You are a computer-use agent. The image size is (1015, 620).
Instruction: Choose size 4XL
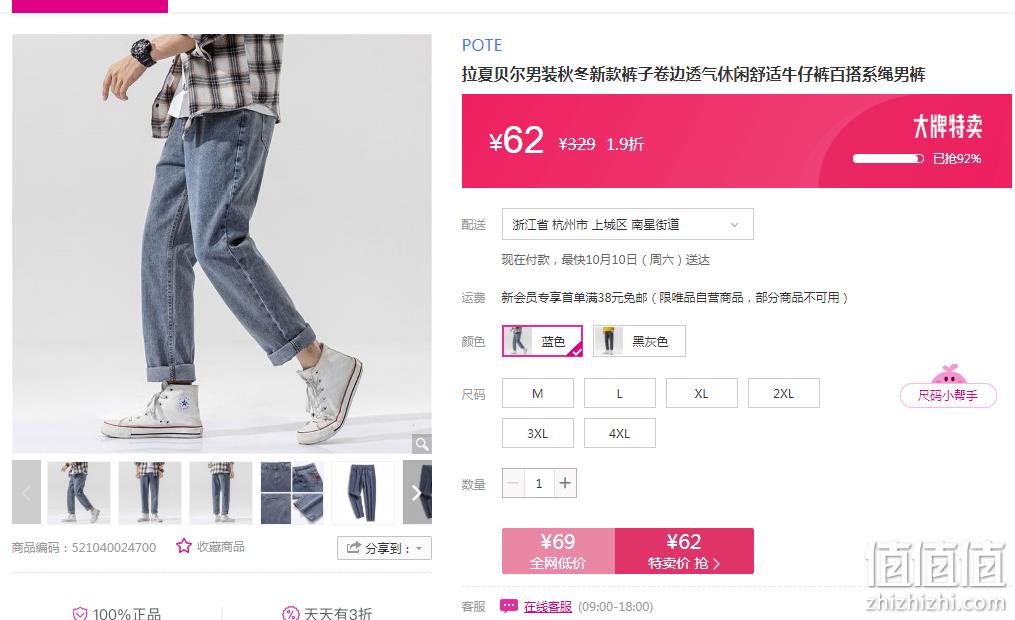coord(619,434)
